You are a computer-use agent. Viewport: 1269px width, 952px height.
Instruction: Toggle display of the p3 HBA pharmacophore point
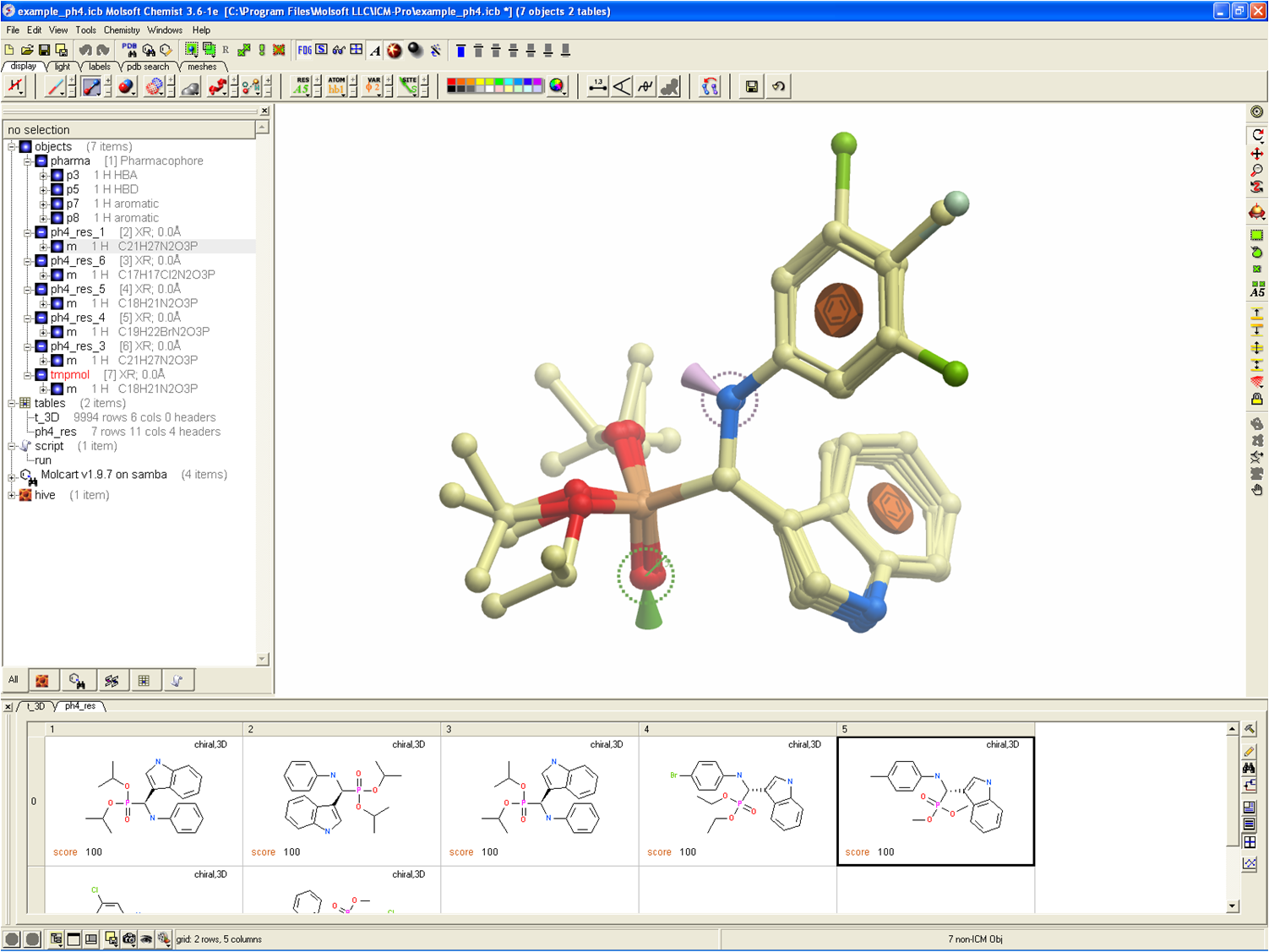point(57,175)
